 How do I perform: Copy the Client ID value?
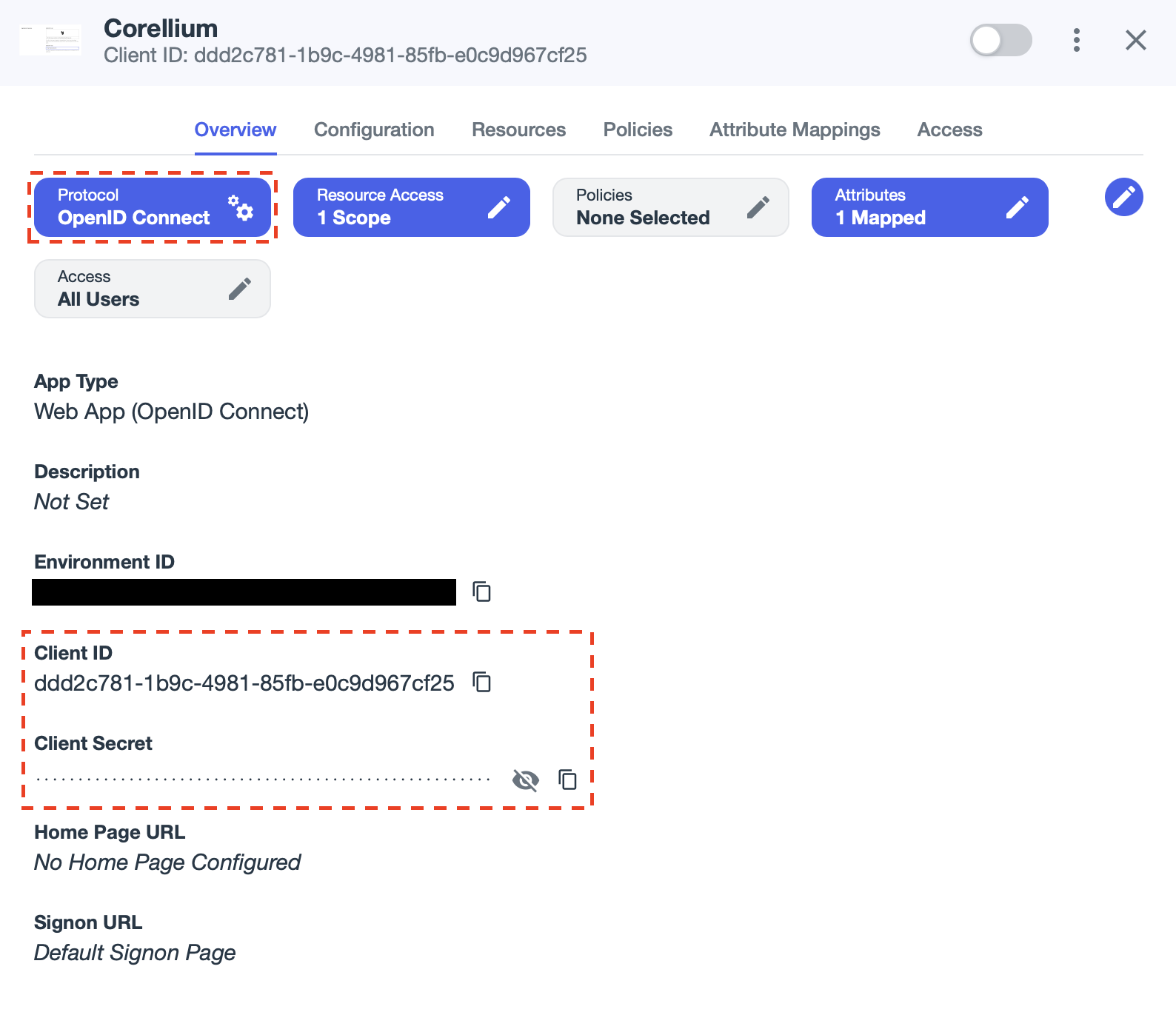(x=482, y=682)
